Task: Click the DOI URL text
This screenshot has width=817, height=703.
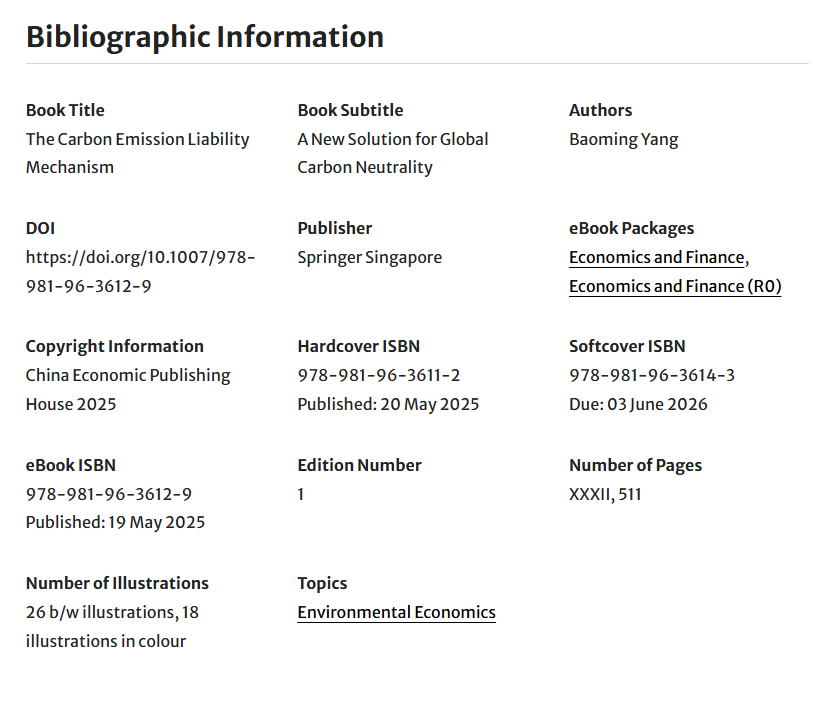Action: coord(140,272)
